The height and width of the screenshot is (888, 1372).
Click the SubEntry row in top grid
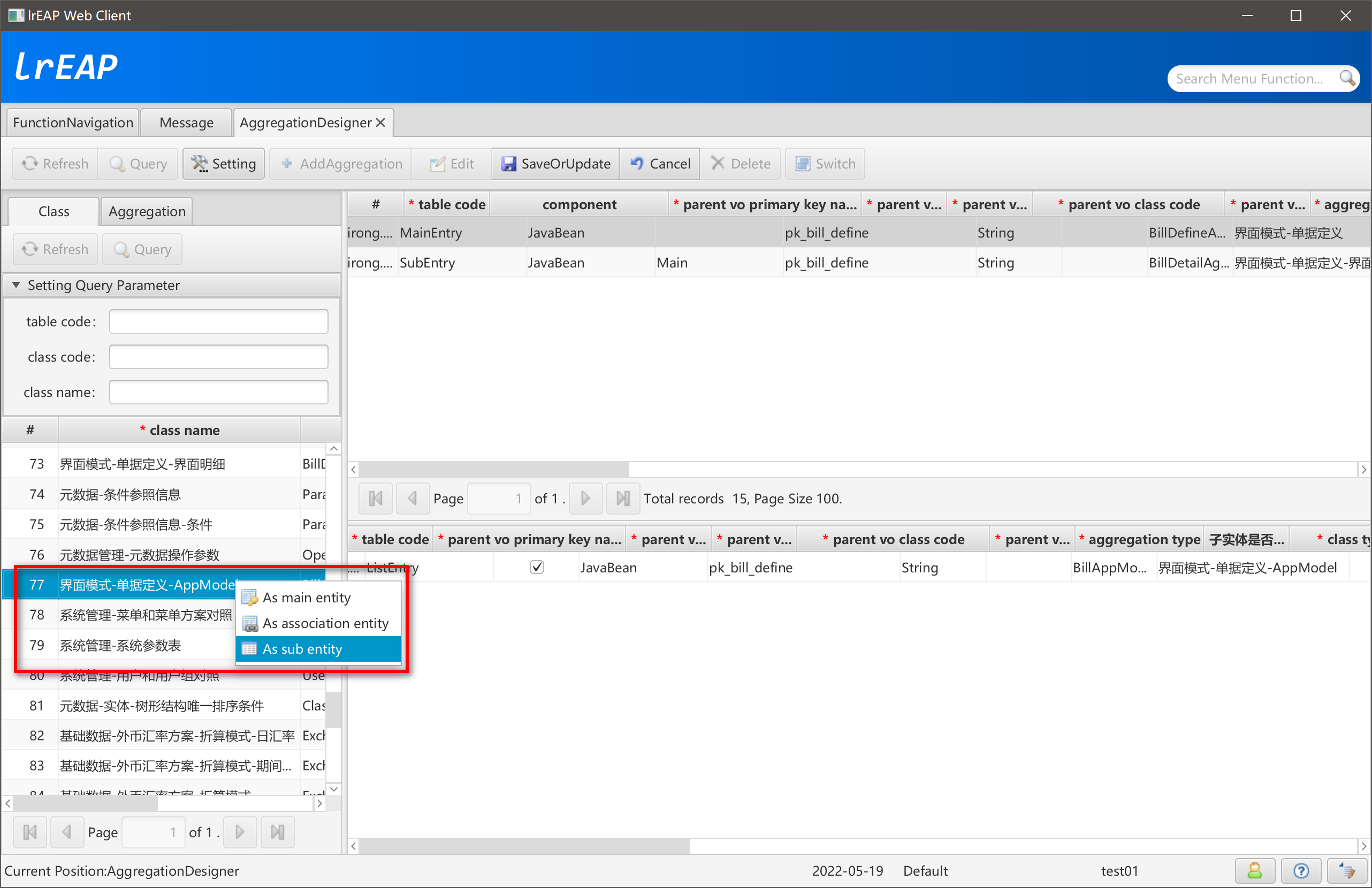point(859,263)
